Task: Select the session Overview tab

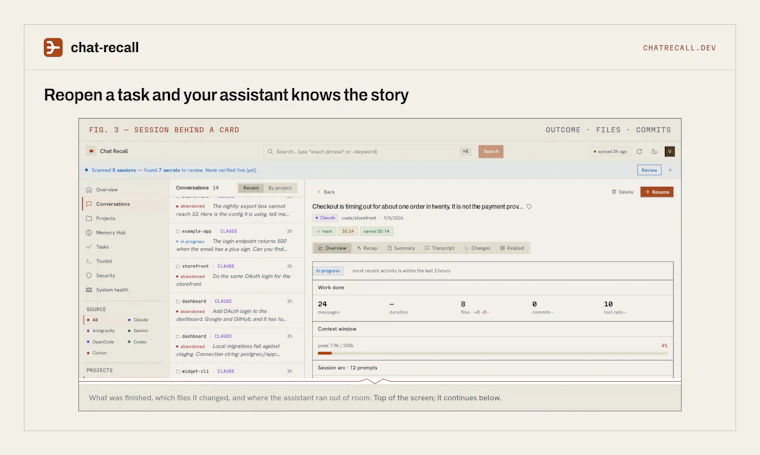Action: tap(332, 248)
